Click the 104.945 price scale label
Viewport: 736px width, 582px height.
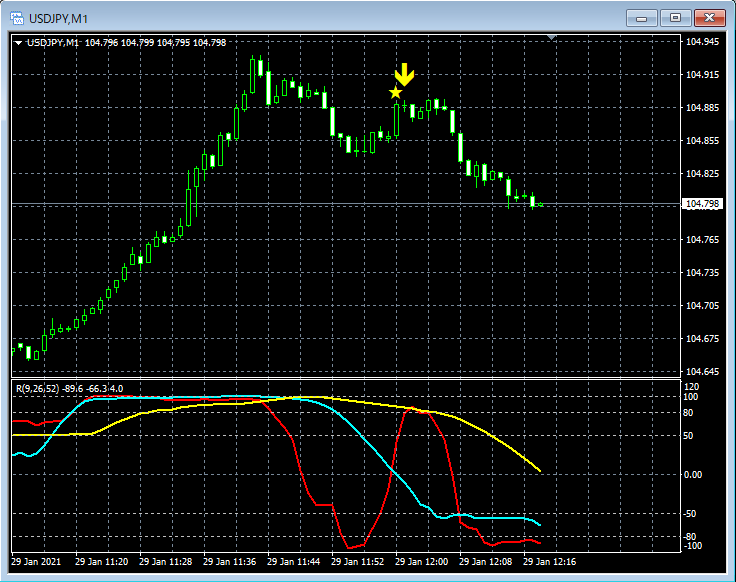point(702,42)
